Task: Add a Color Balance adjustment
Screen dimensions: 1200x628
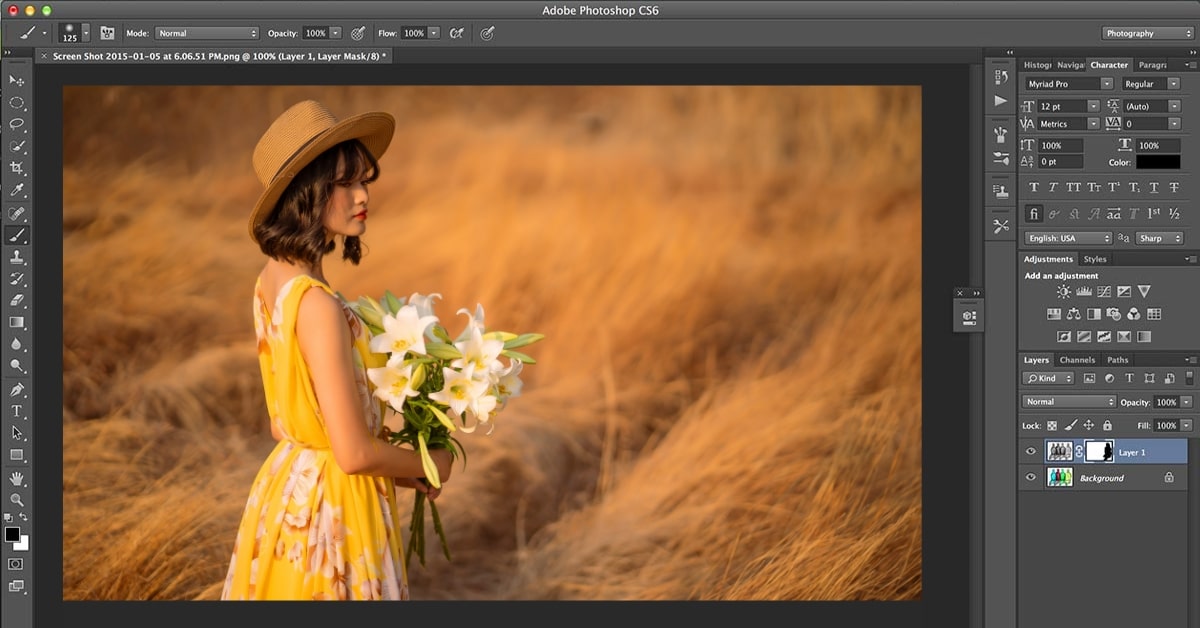Action: (1074, 314)
